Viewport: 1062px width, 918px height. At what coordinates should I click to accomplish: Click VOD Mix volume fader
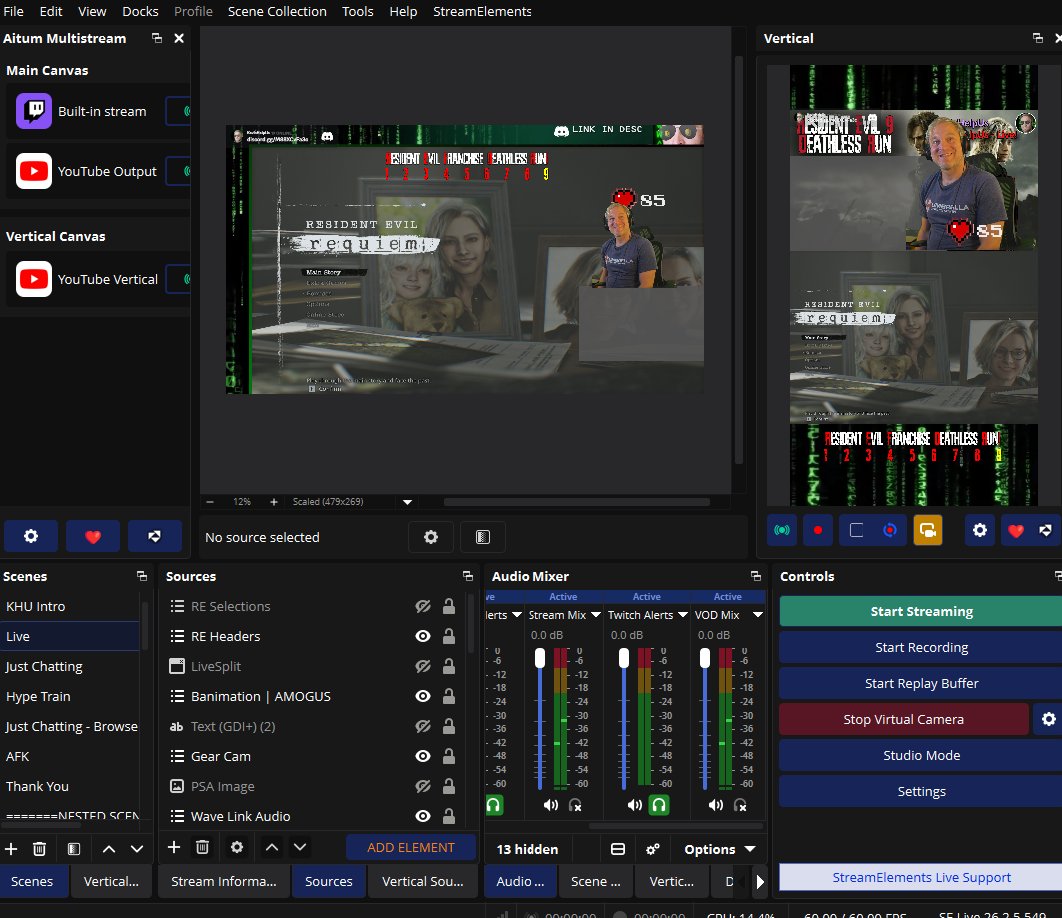click(705, 658)
